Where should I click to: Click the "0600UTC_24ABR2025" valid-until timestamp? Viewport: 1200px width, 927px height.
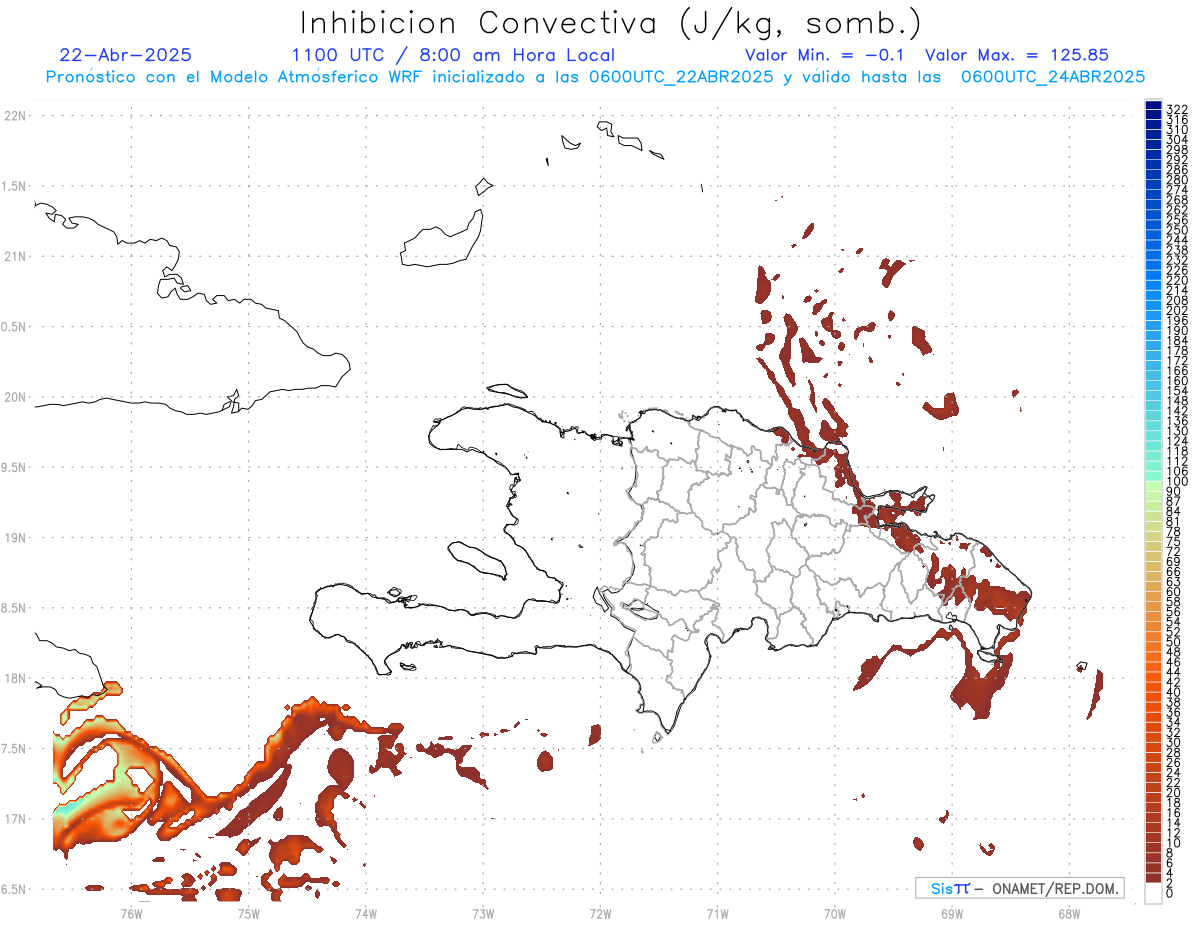[x=1053, y=77]
